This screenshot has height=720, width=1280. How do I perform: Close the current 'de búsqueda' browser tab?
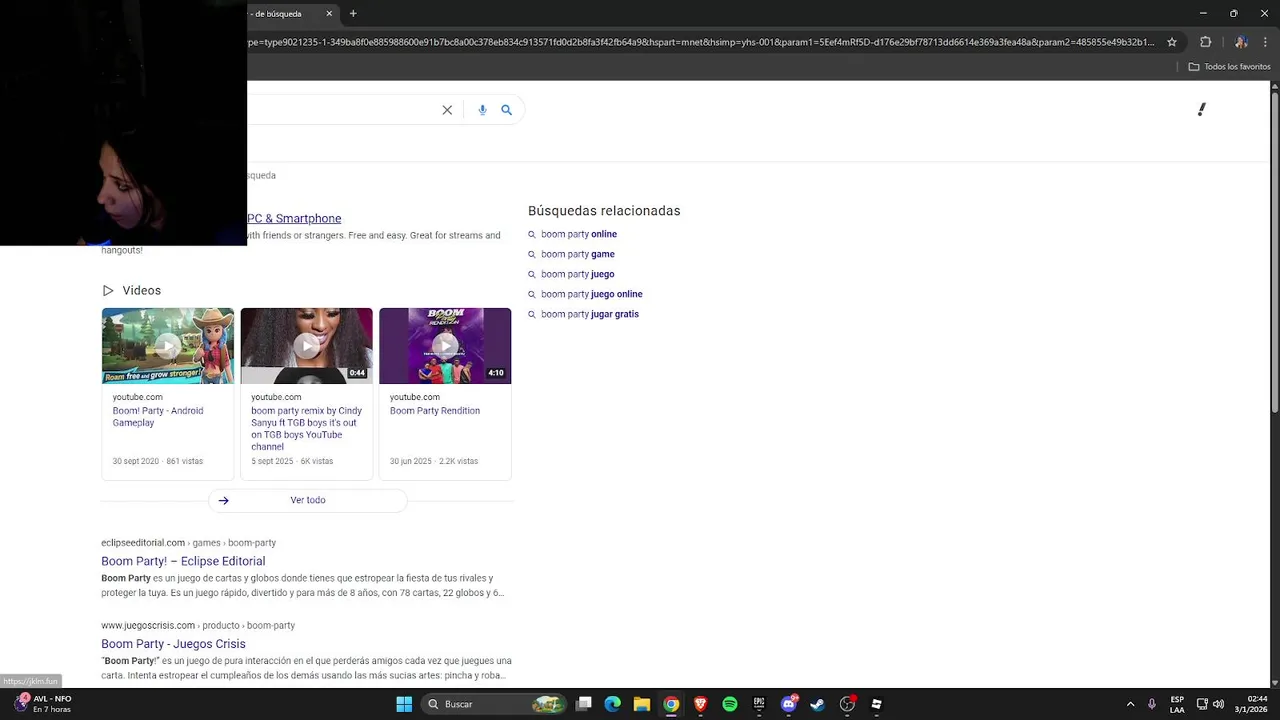(329, 14)
